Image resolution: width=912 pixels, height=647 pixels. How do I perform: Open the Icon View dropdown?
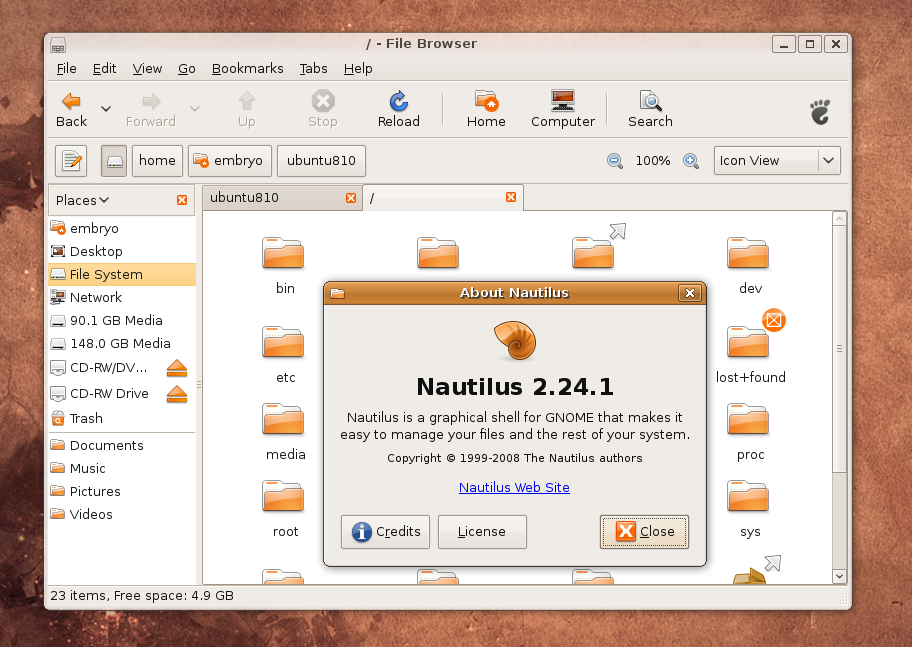777,161
